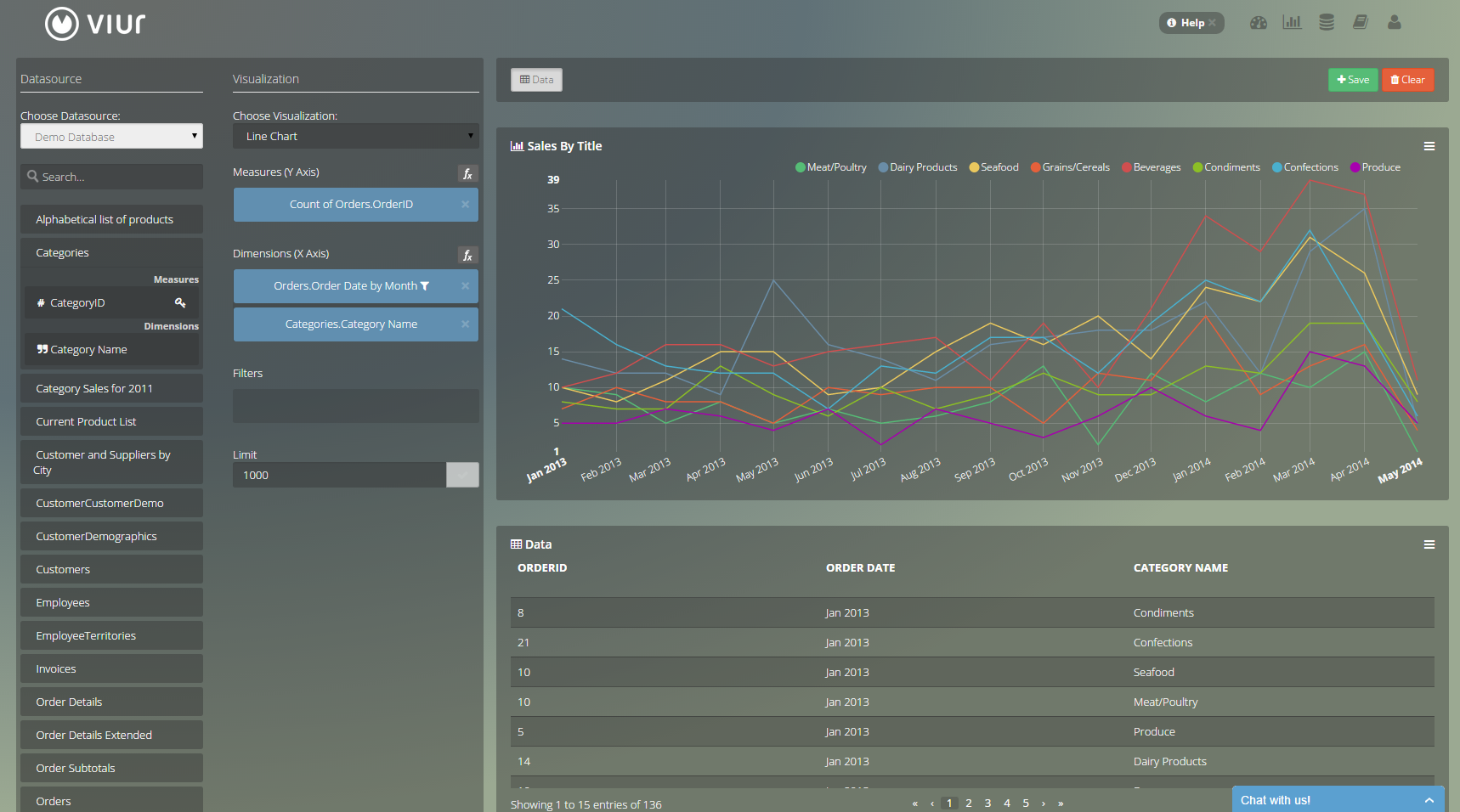The width and height of the screenshot is (1460, 812).
Task: Open the database stack icon
Action: [x=1326, y=23]
